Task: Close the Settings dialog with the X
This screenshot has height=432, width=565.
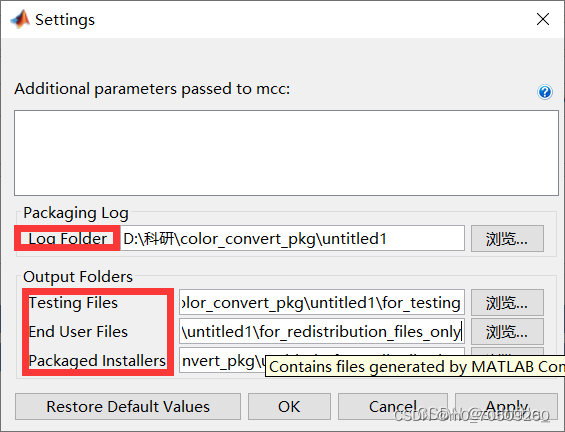Action: click(x=543, y=19)
